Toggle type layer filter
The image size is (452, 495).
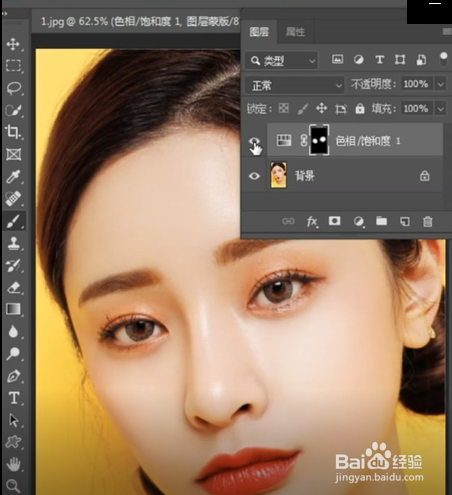tap(379, 60)
